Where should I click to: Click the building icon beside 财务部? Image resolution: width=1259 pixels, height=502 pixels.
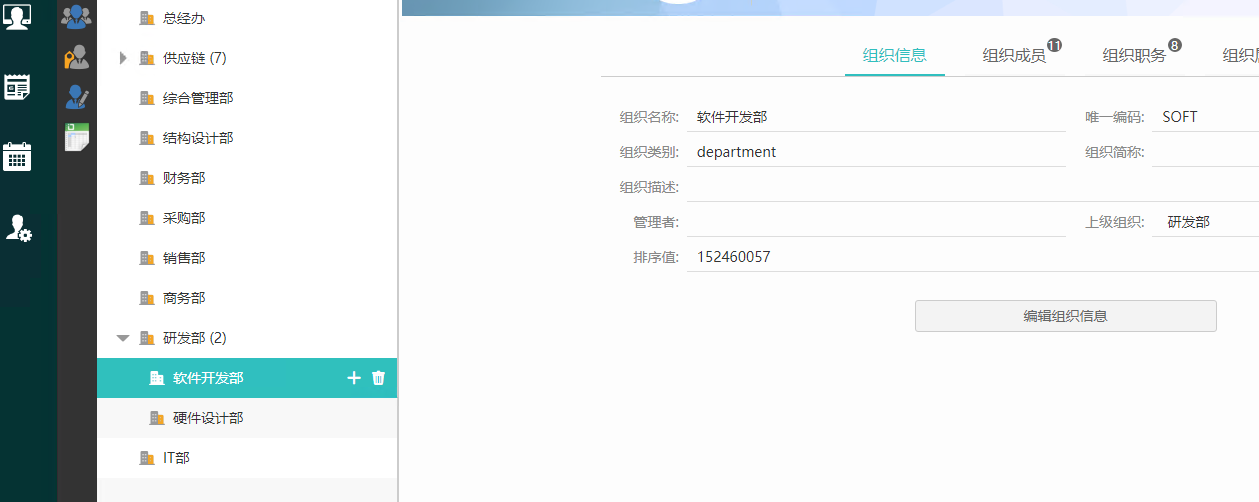point(147,178)
